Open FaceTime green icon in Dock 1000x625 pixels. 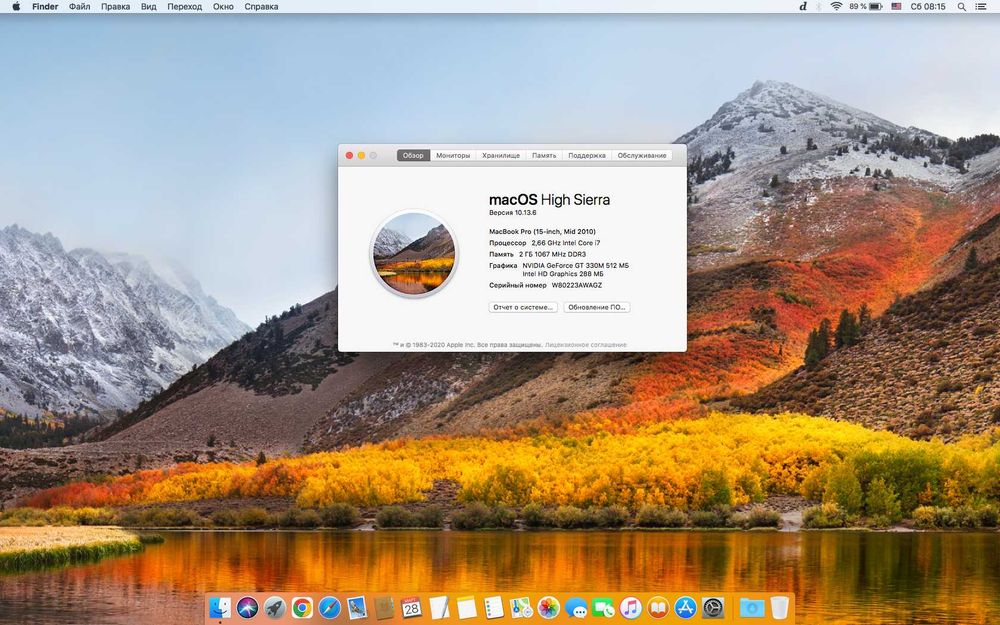coord(603,608)
